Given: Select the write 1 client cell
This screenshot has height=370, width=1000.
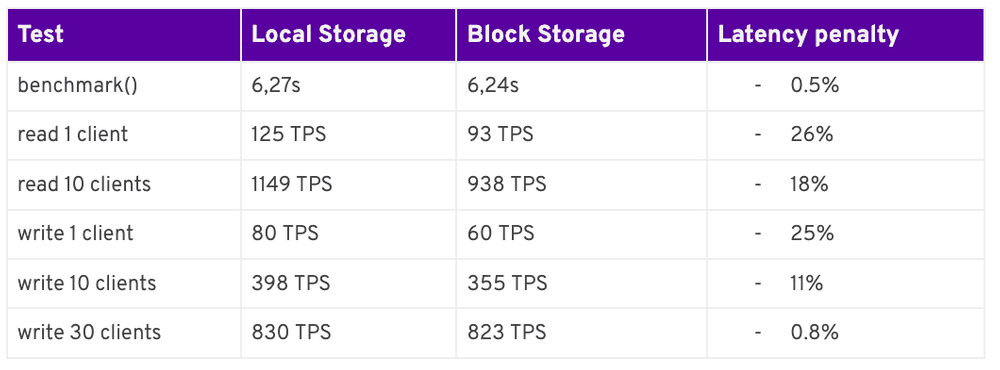Looking at the screenshot, I should coord(75,233).
